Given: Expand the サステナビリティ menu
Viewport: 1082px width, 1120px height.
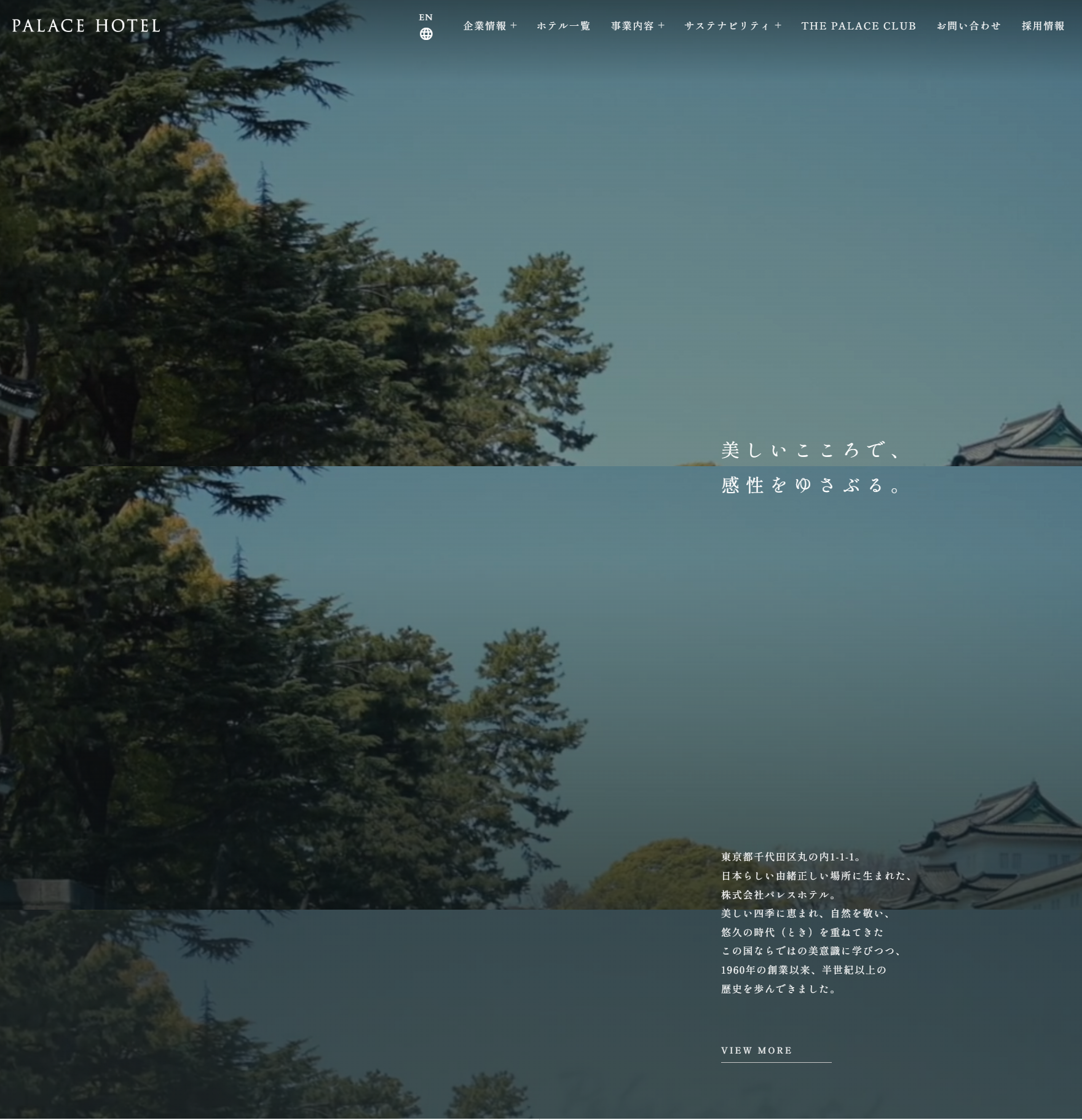Looking at the screenshot, I should [733, 26].
